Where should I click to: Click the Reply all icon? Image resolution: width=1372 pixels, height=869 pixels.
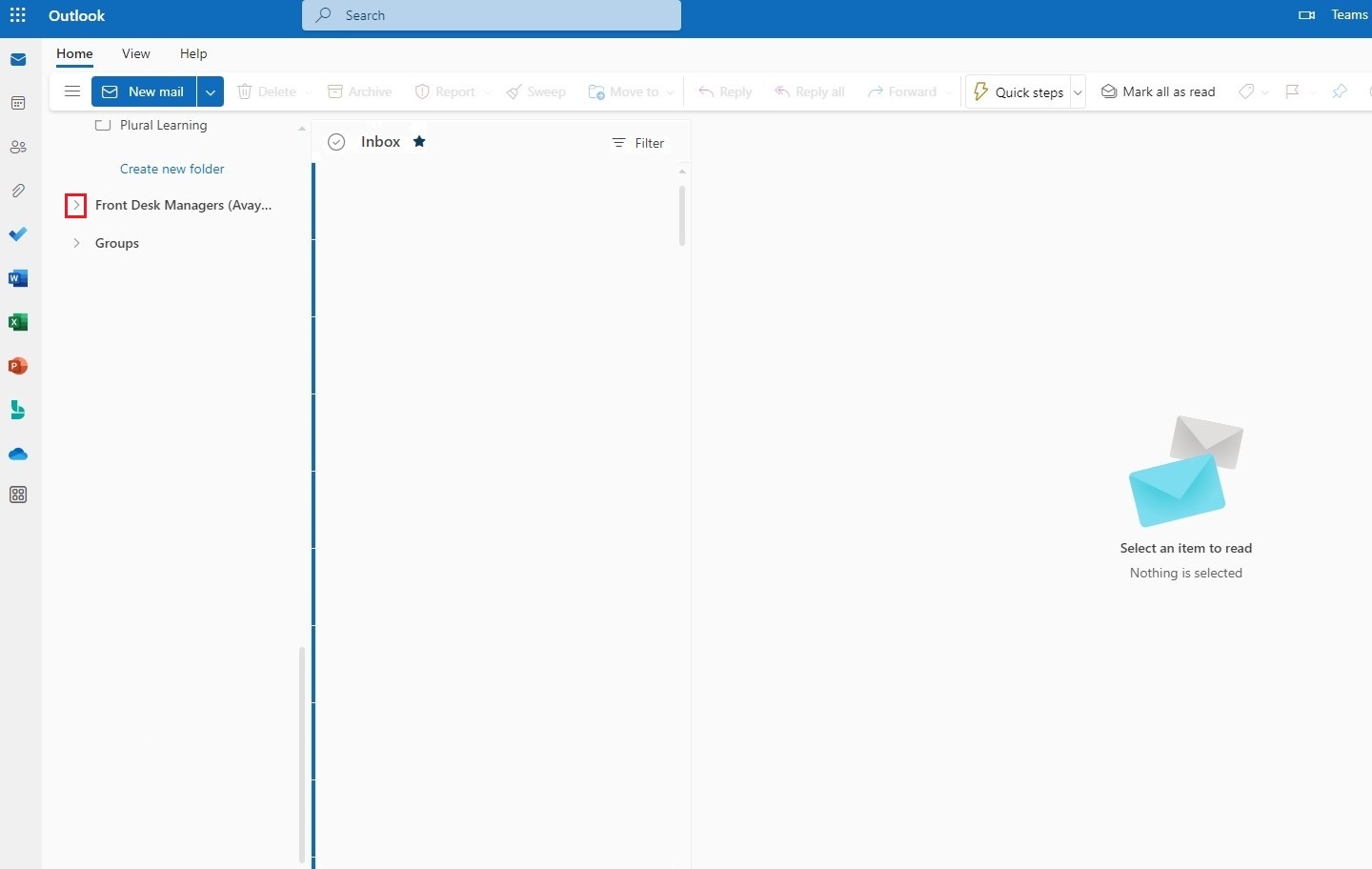coord(782,91)
